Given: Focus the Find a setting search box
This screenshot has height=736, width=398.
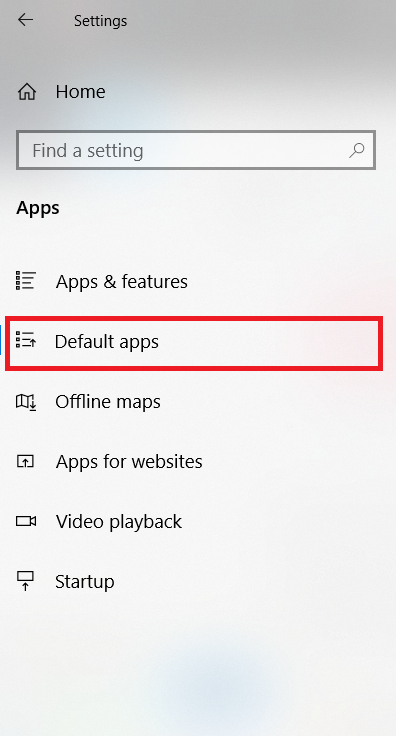Looking at the screenshot, I should click(196, 150).
